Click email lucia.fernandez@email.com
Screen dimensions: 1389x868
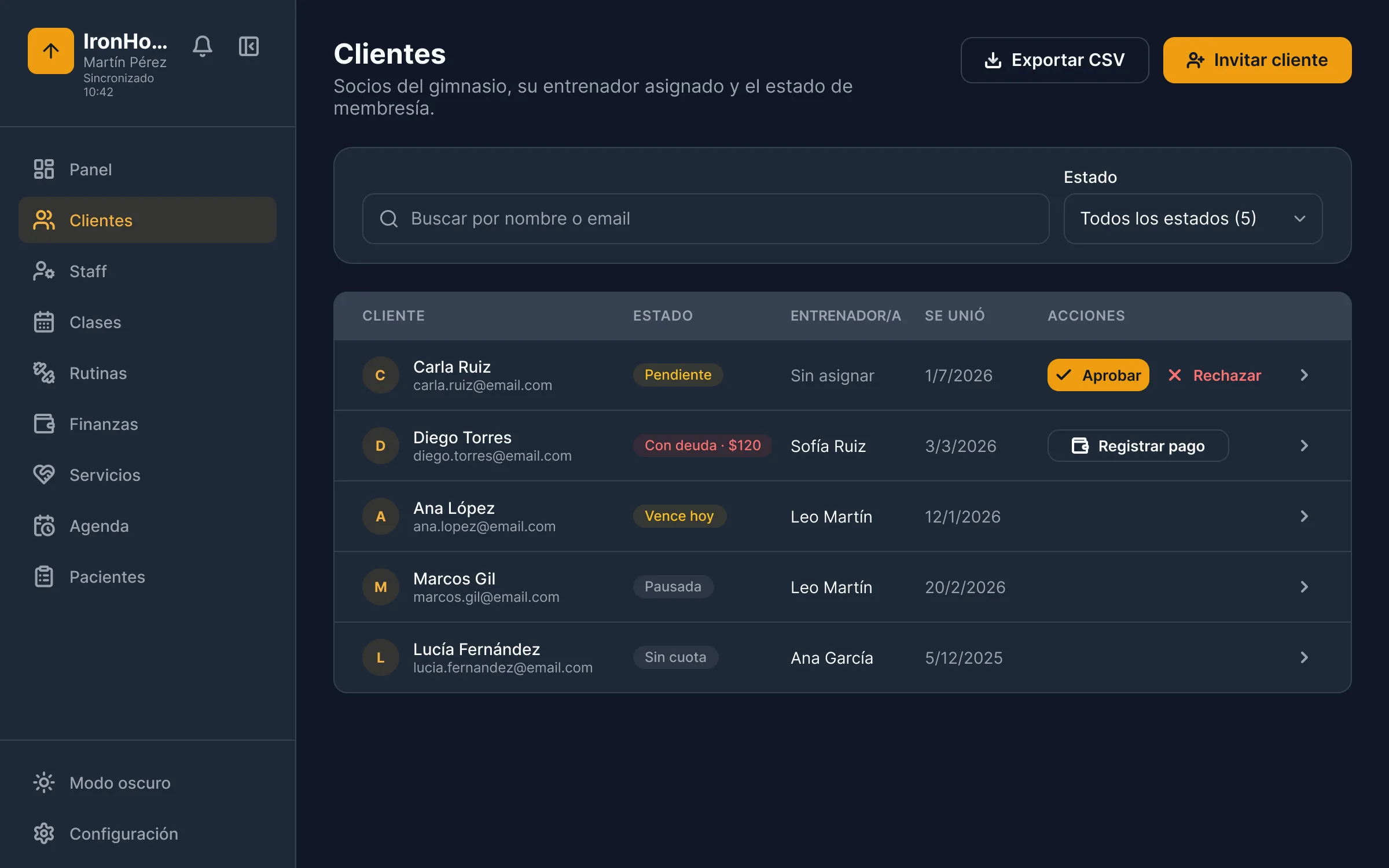(502, 668)
